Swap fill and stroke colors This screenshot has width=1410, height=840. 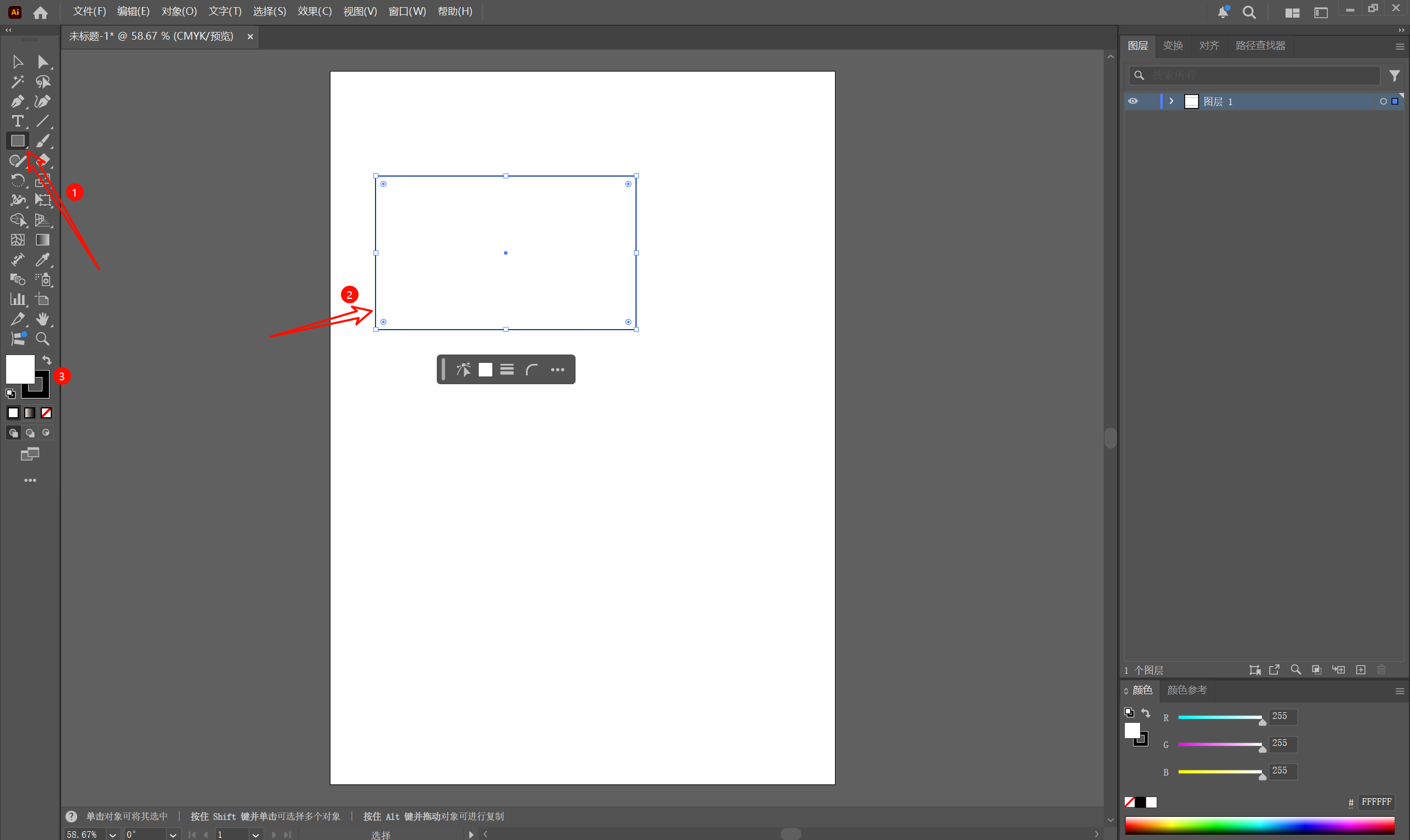(47, 360)
